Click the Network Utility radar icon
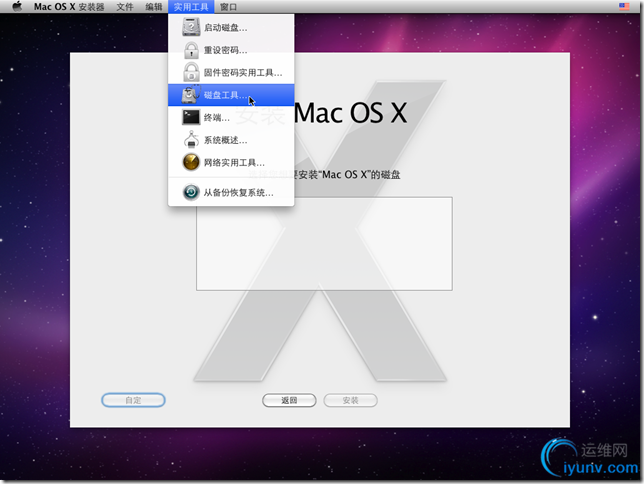The height and width of the screenshot is (484, 644). tap(191, 162)
